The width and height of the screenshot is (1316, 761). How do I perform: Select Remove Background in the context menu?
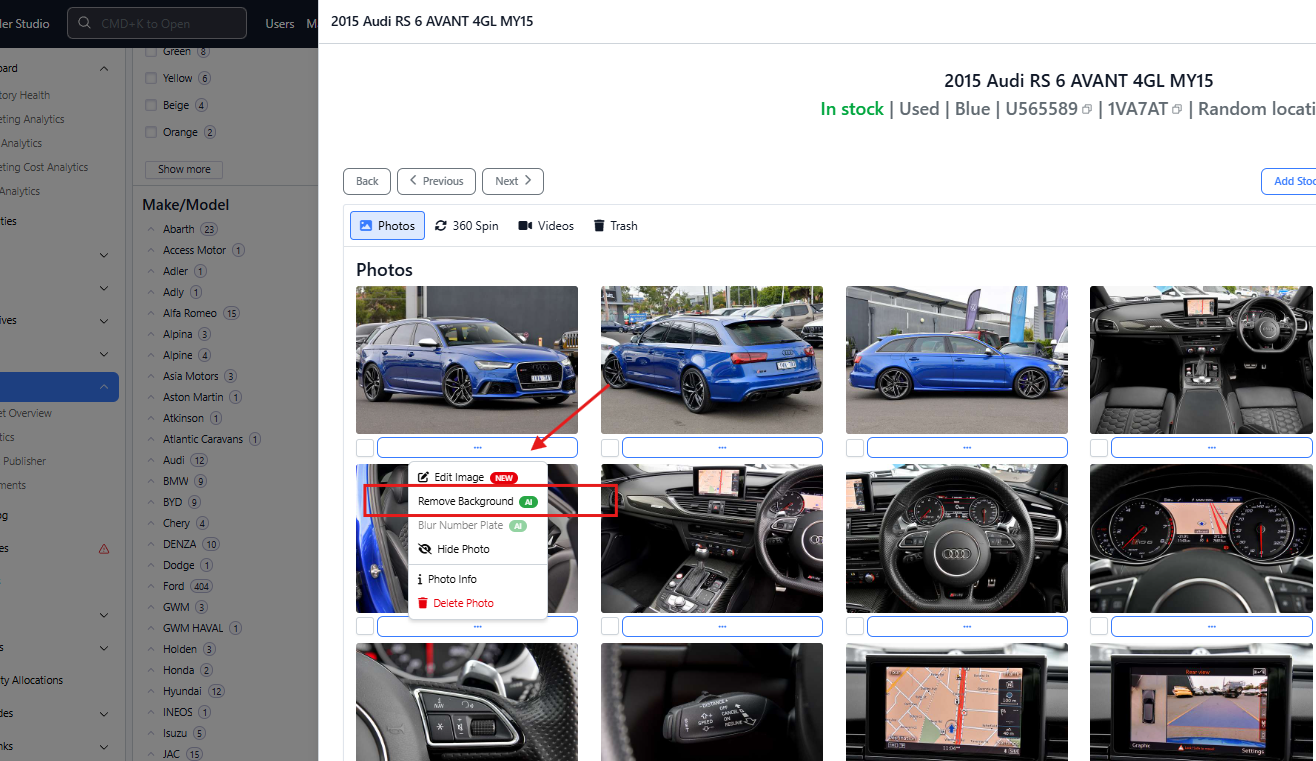[478, 502]
